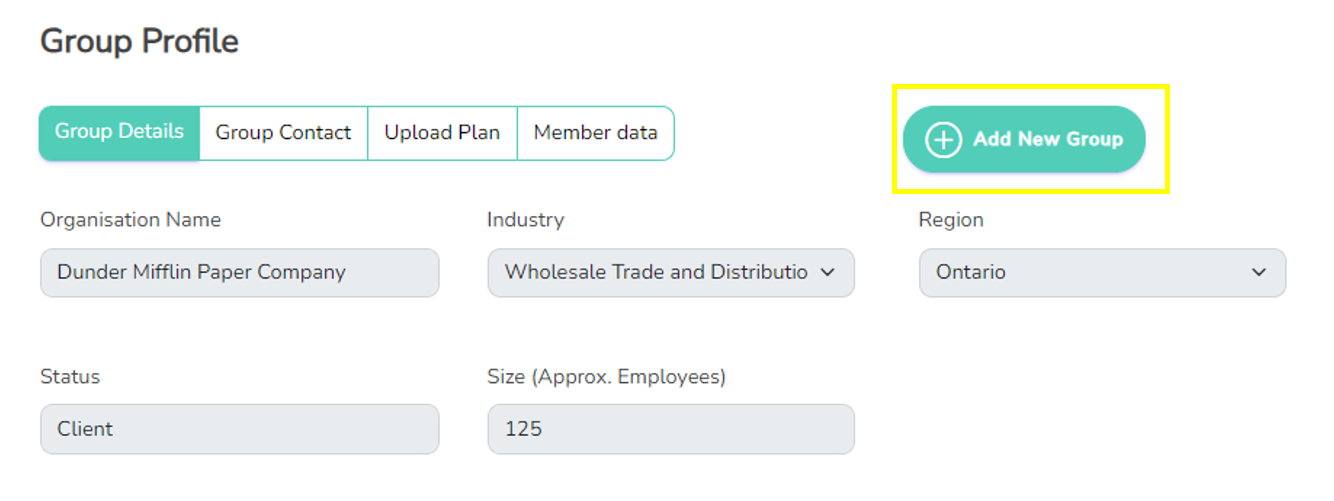Click the Region label text
1334x501 pixels.
coord(951,220)
